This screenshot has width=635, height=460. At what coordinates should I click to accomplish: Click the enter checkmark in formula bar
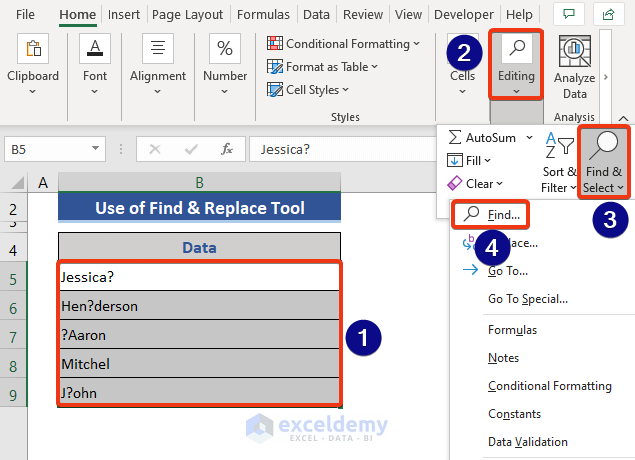click(x=191, y=149)
